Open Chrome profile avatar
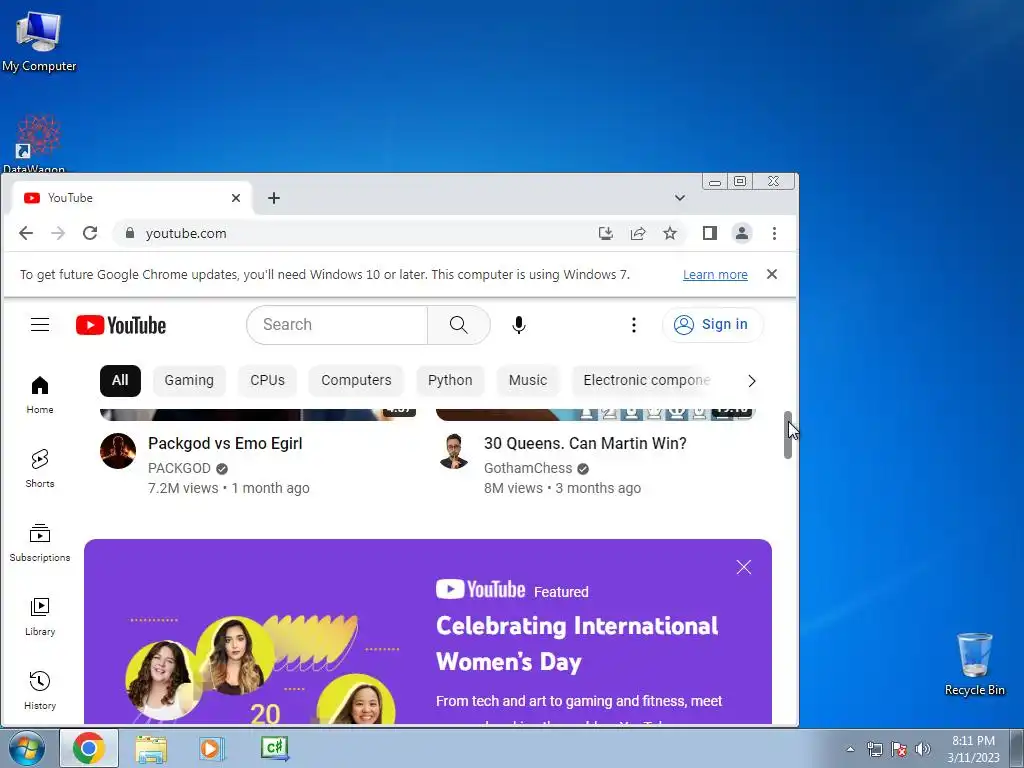The image size is (1024, 768). [742, 233]
